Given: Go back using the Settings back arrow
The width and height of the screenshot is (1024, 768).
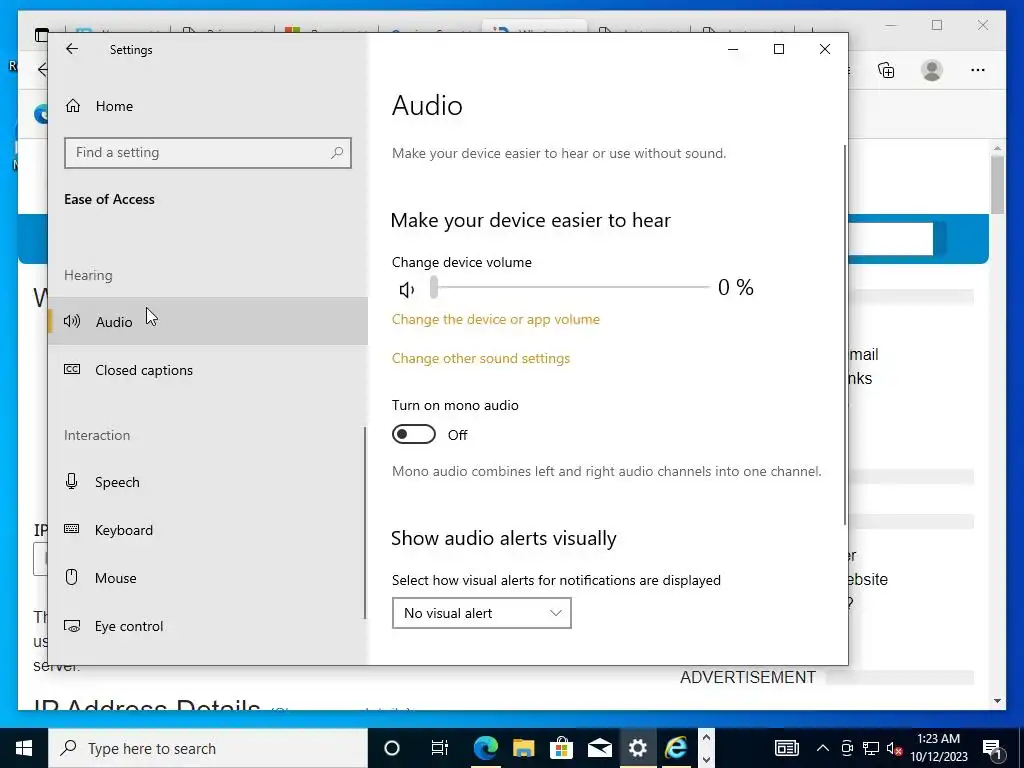Looking at the screenshot, I should [72, 49].
